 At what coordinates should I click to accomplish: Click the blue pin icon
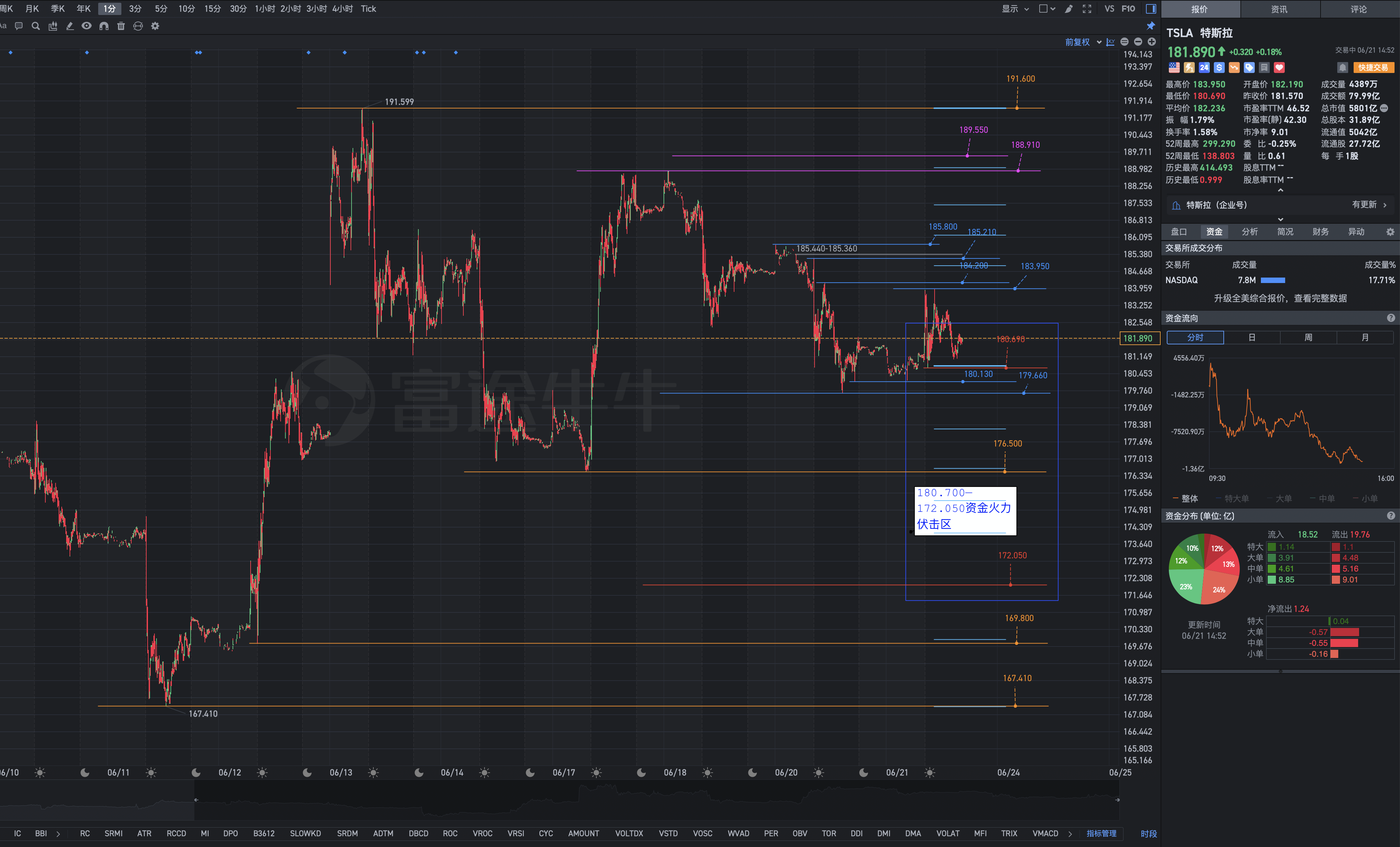tap(1150, 26)
